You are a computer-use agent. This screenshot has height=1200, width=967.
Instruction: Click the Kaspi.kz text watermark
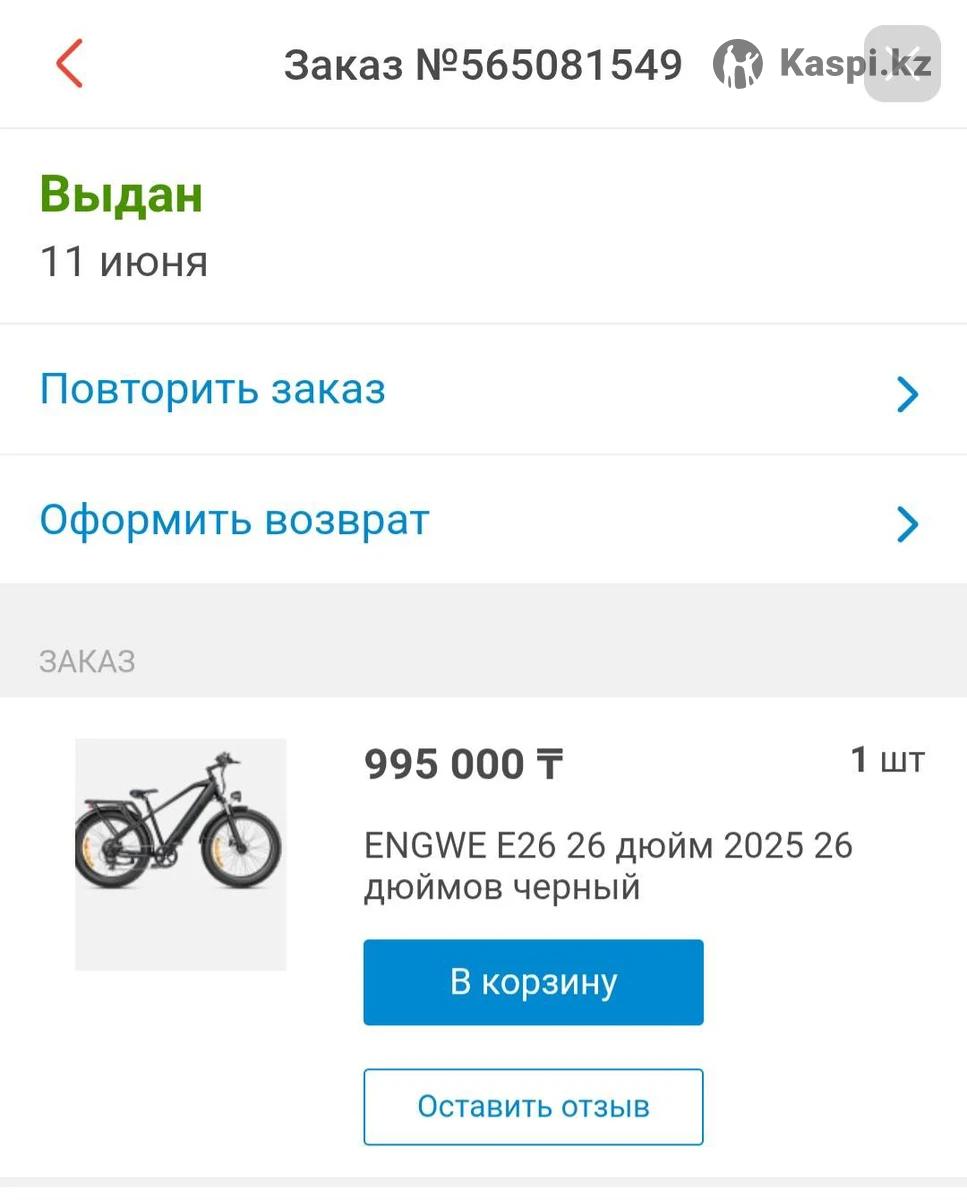[x=855, y=64]
